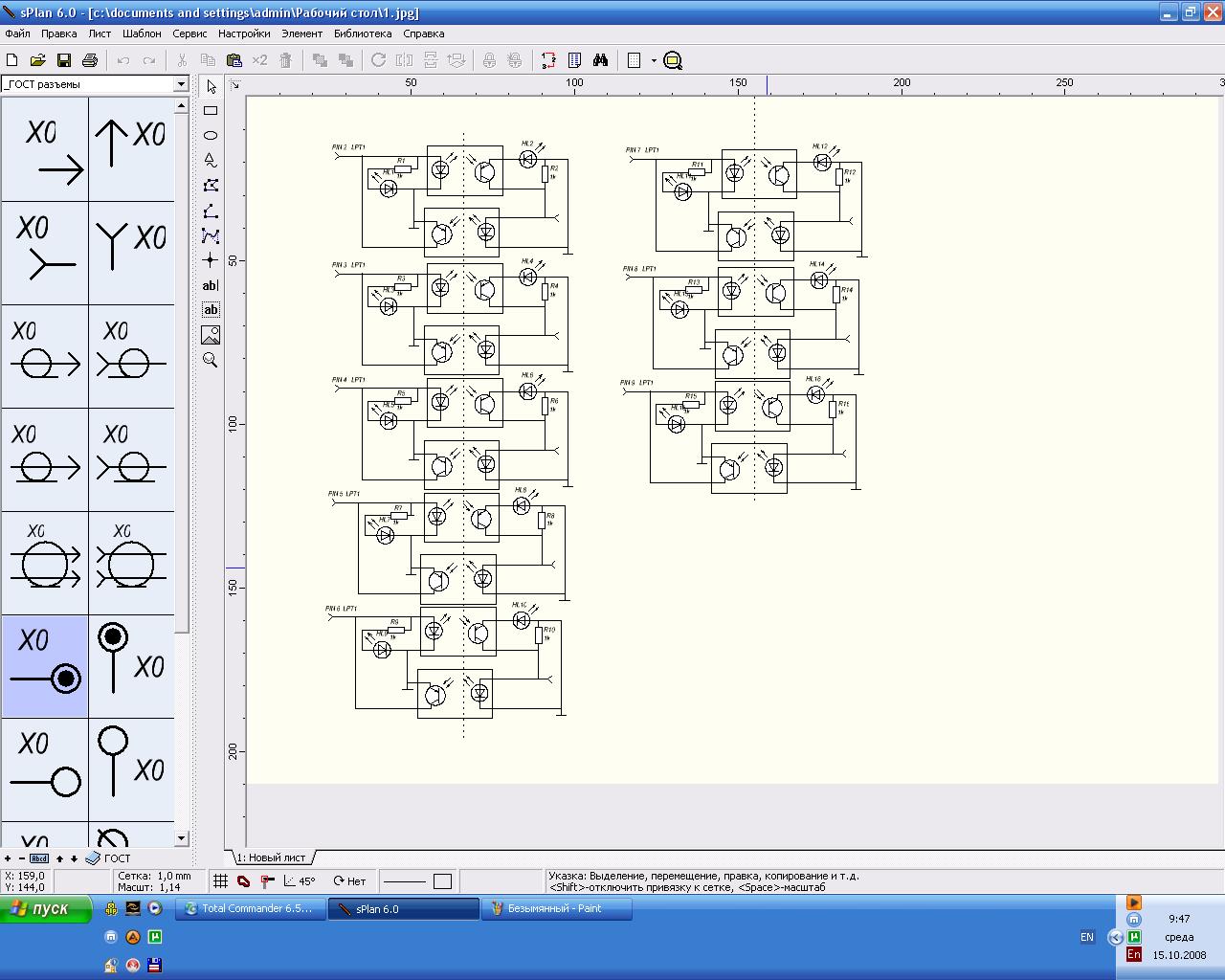This screenshot has width=1225, height=980.
Task: Expand the grid settings dropdown arrow in the toolbar
Action: (654, 60)
